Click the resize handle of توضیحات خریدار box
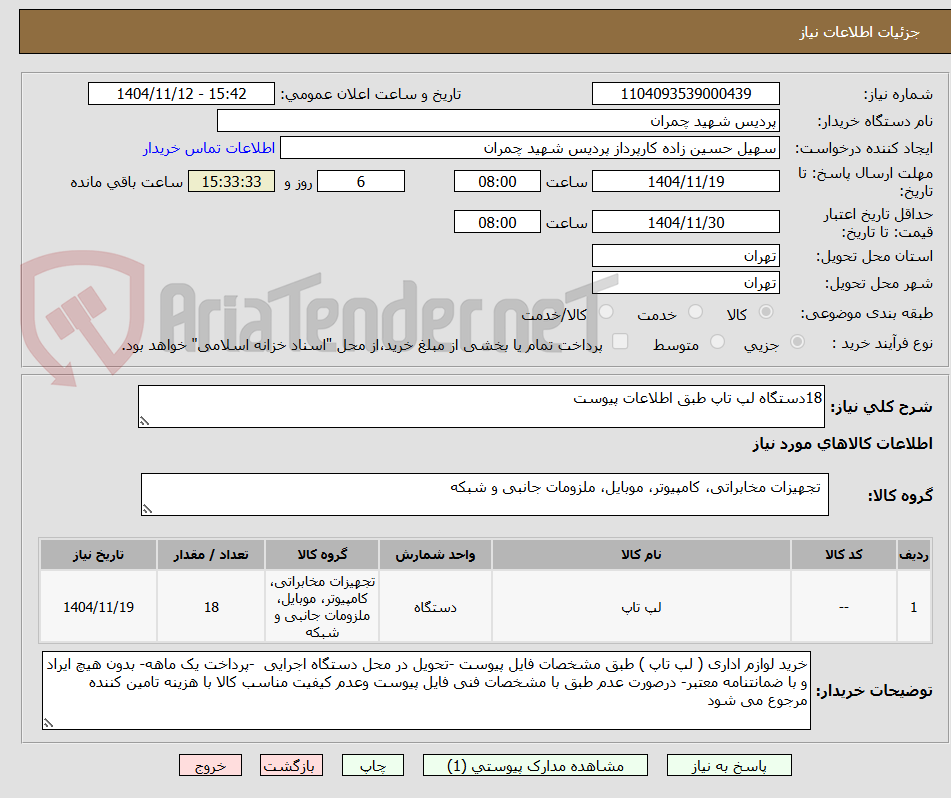 click(49, 723)
